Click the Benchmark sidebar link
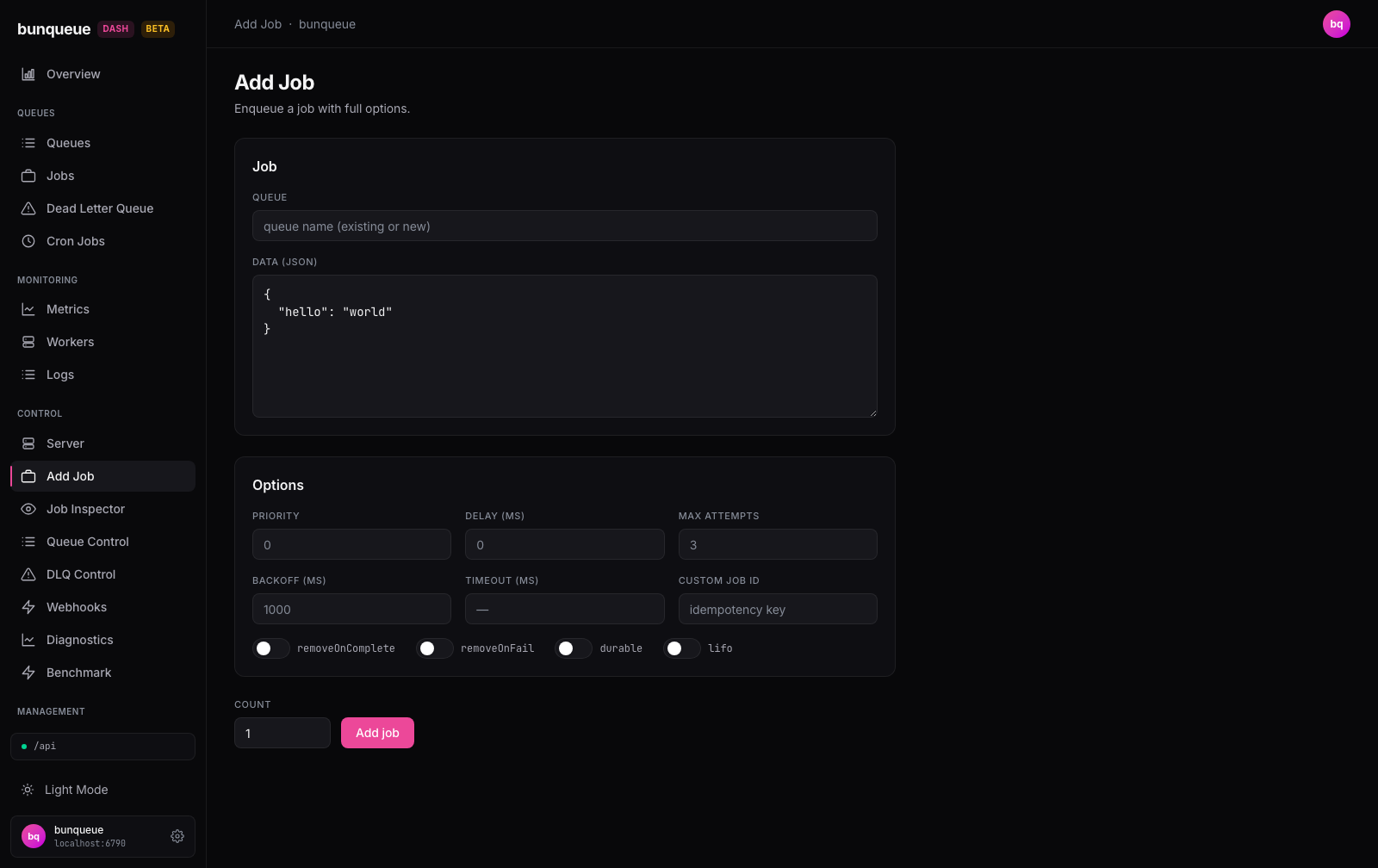 (x=102, y=673)
